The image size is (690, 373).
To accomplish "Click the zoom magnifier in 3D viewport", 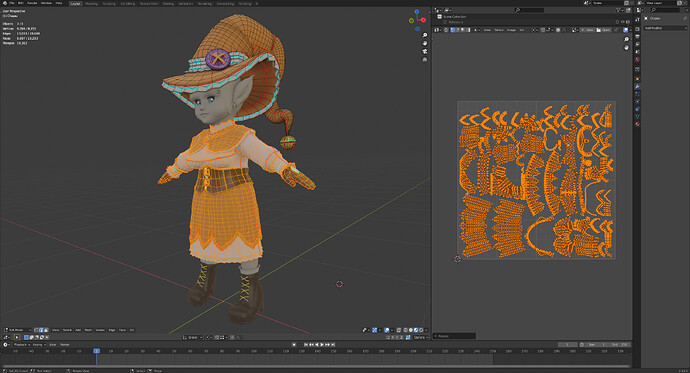I will coord(425,35).
